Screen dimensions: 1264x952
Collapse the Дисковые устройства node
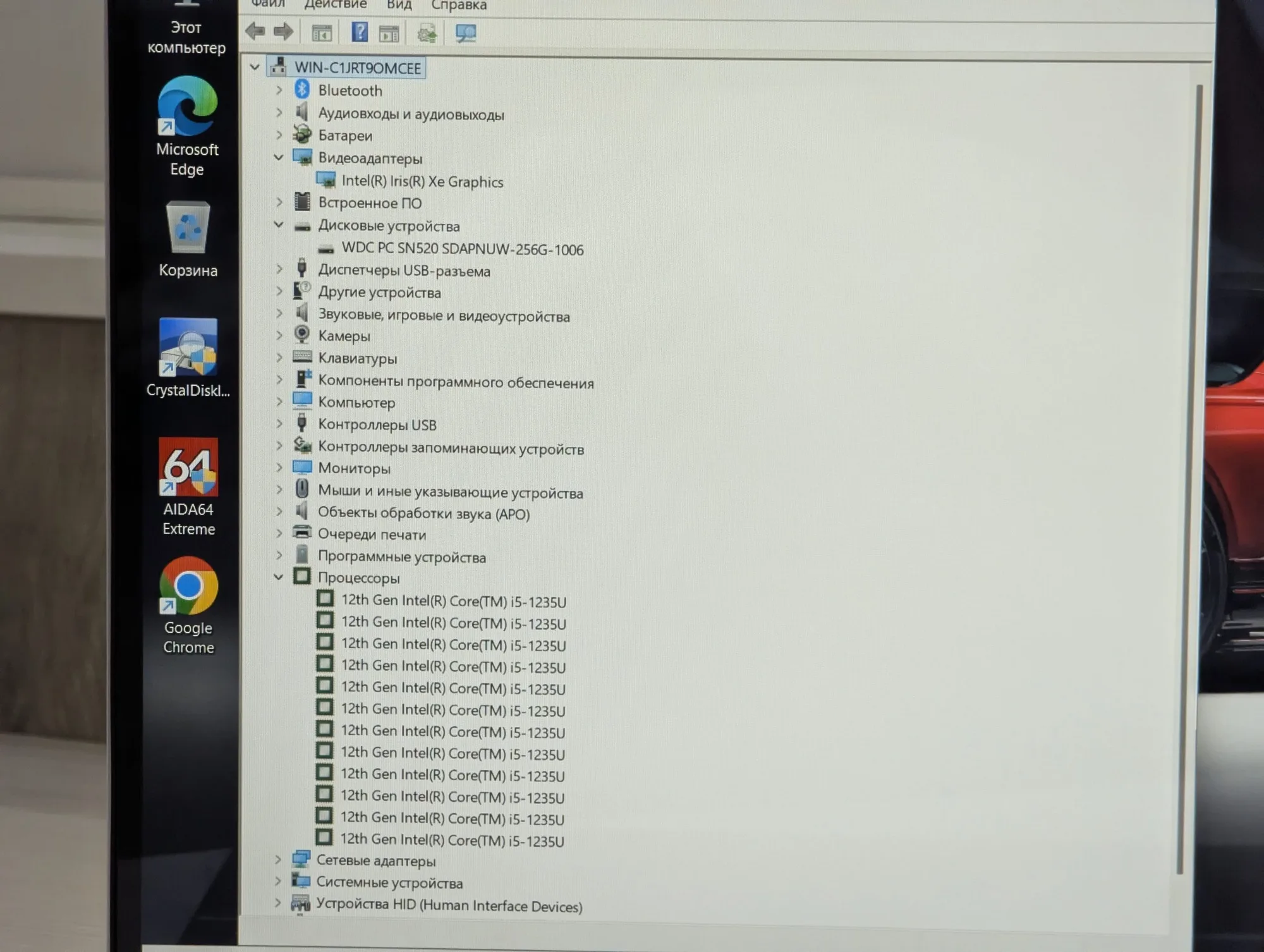279,225
